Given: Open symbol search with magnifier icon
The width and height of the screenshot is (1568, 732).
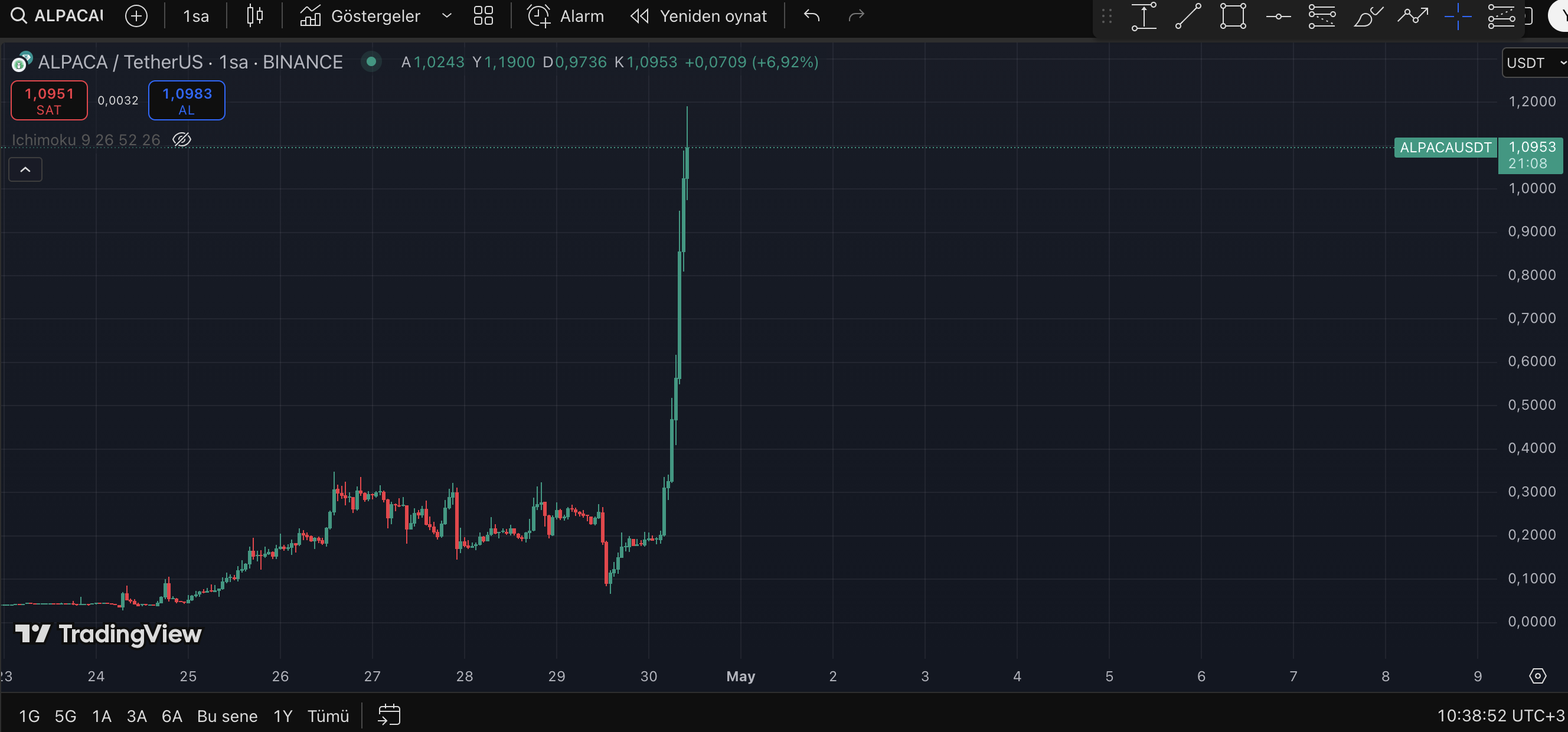Looking at the screenshot, I should [x=19, y=16].
